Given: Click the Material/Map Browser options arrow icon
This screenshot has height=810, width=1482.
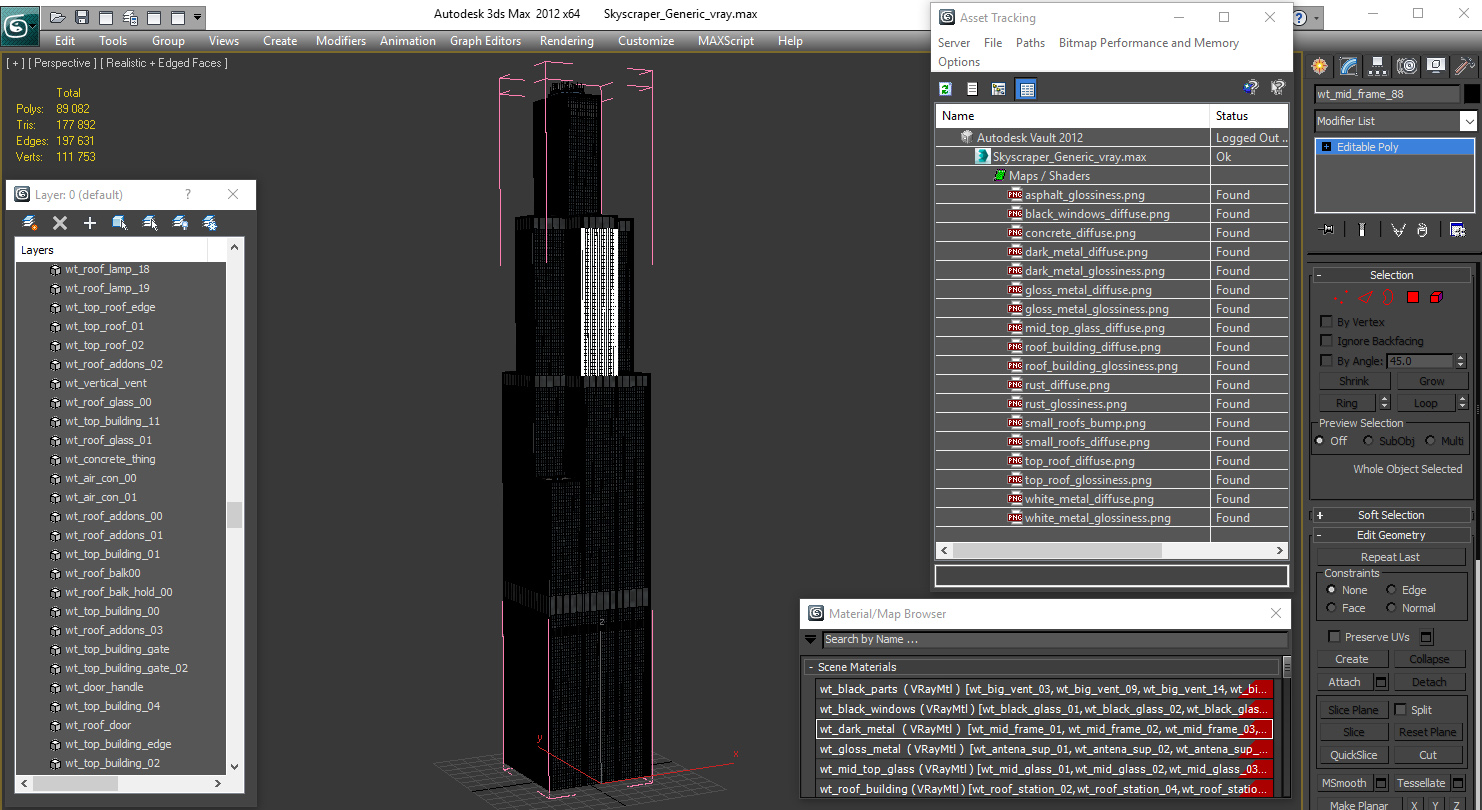Looking at the screenshot, I should coord(810,639).
